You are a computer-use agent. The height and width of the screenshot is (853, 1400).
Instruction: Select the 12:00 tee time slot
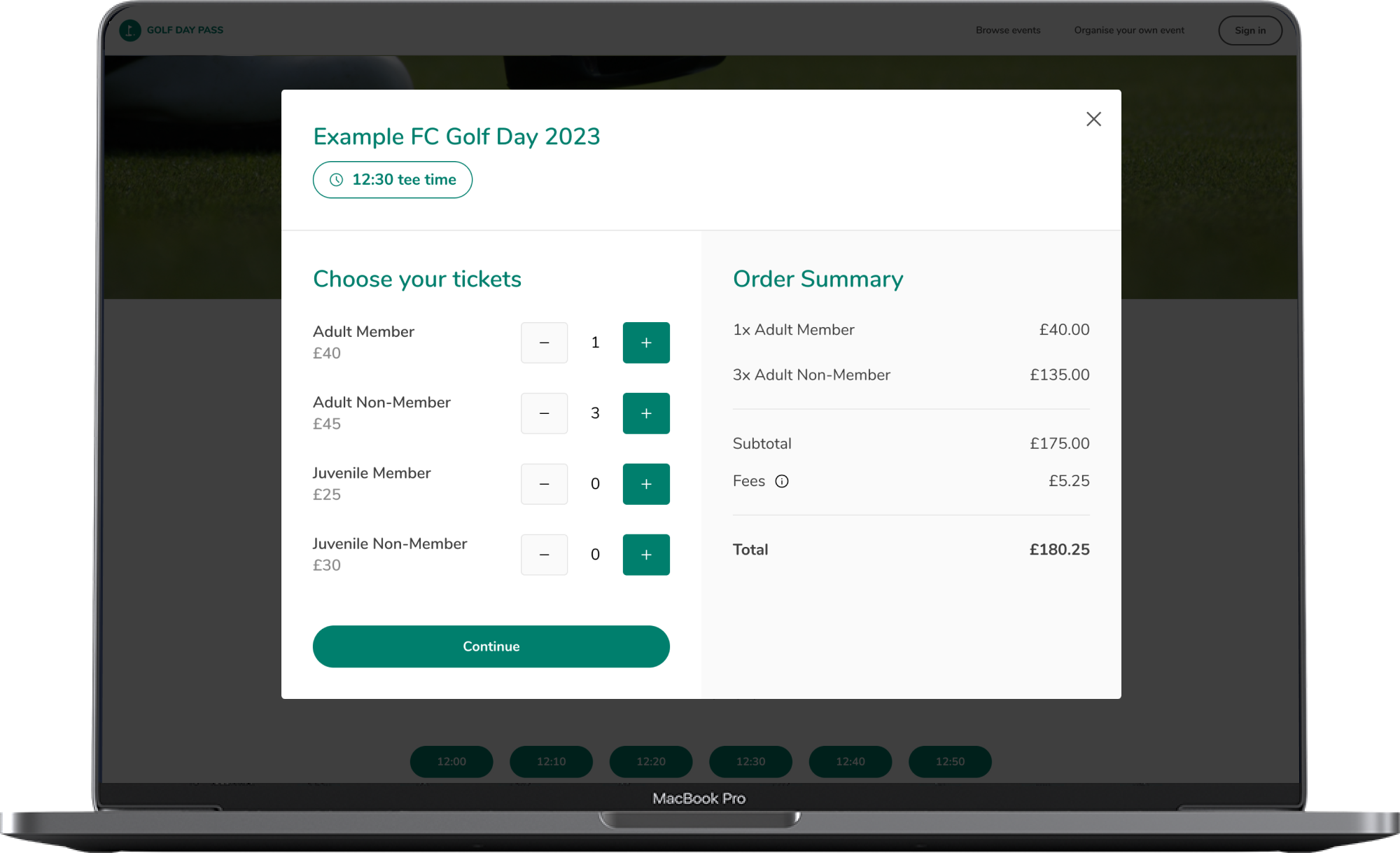(x=451, y=761)
